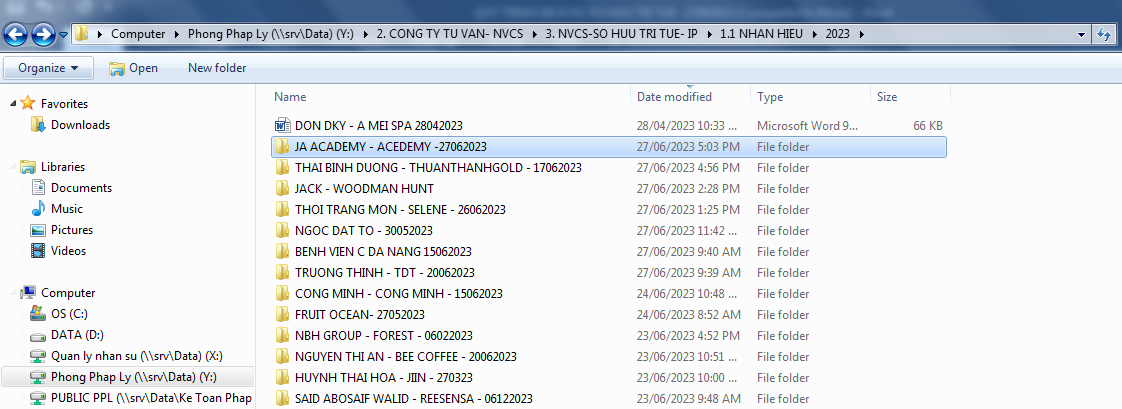Click the Open toolbar button
This screenshot has height=409, width=1122.
coord(134,68)
